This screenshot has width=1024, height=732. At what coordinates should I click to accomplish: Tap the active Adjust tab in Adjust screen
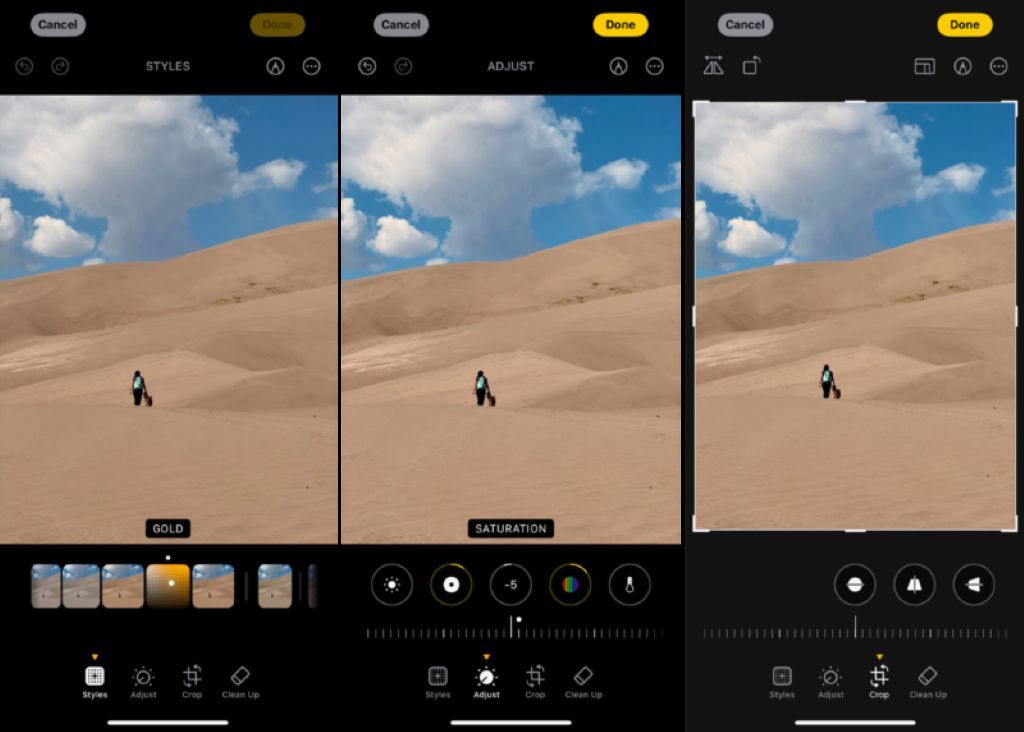tap(487, 682)
